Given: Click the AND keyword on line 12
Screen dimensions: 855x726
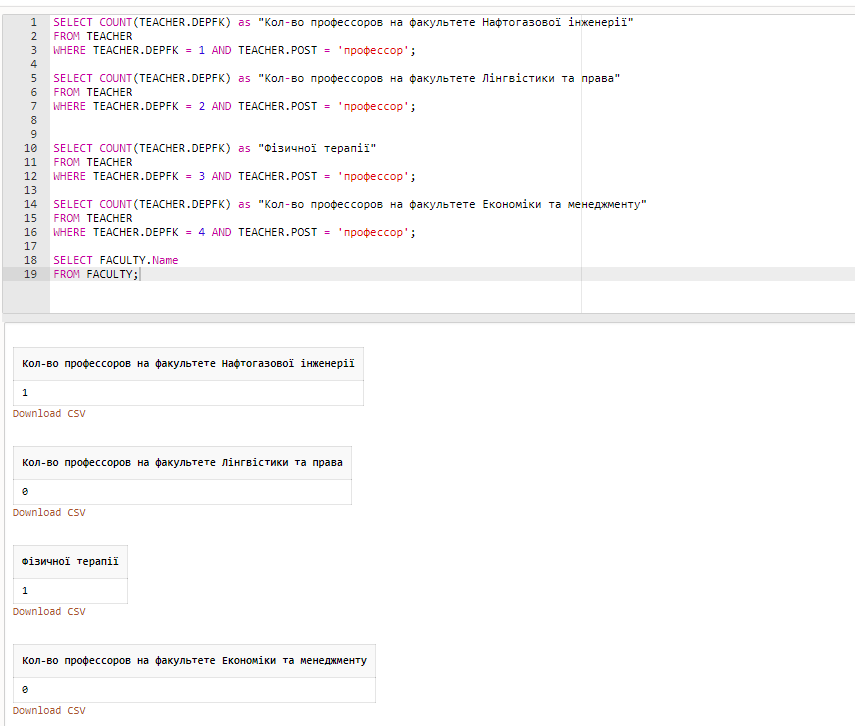Looking at the screenshot, I should [221, 176].
